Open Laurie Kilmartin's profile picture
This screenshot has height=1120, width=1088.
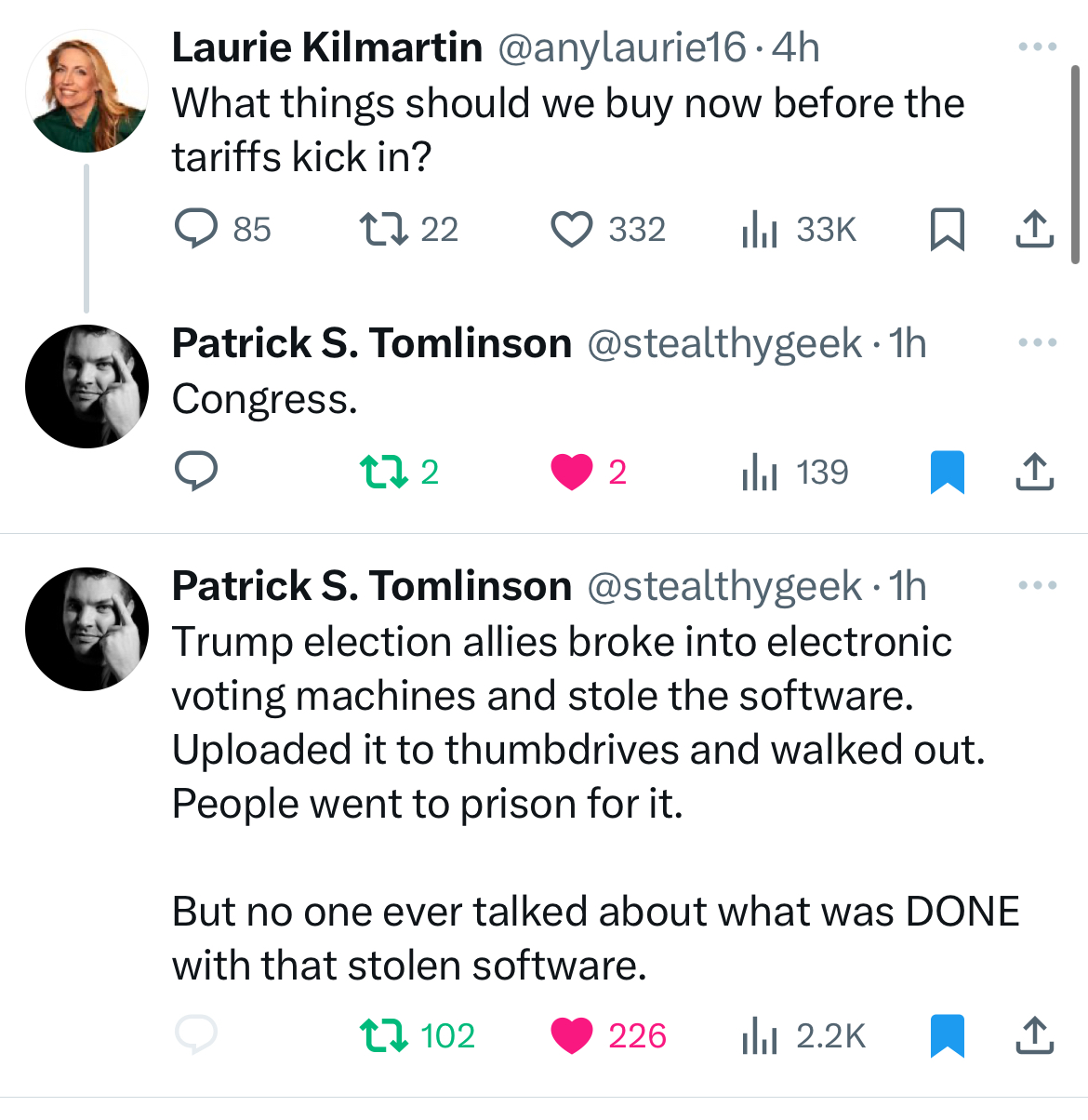(x=86, y=91)
